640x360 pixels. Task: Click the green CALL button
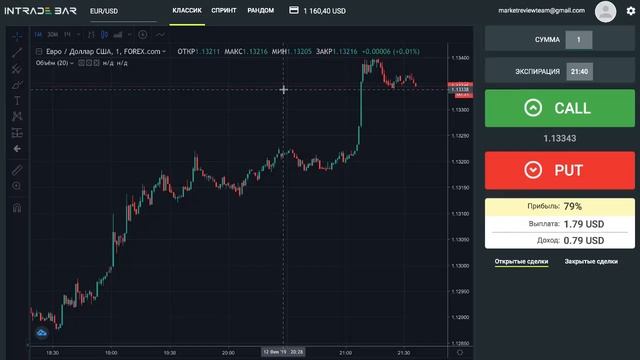pos(560,108)
